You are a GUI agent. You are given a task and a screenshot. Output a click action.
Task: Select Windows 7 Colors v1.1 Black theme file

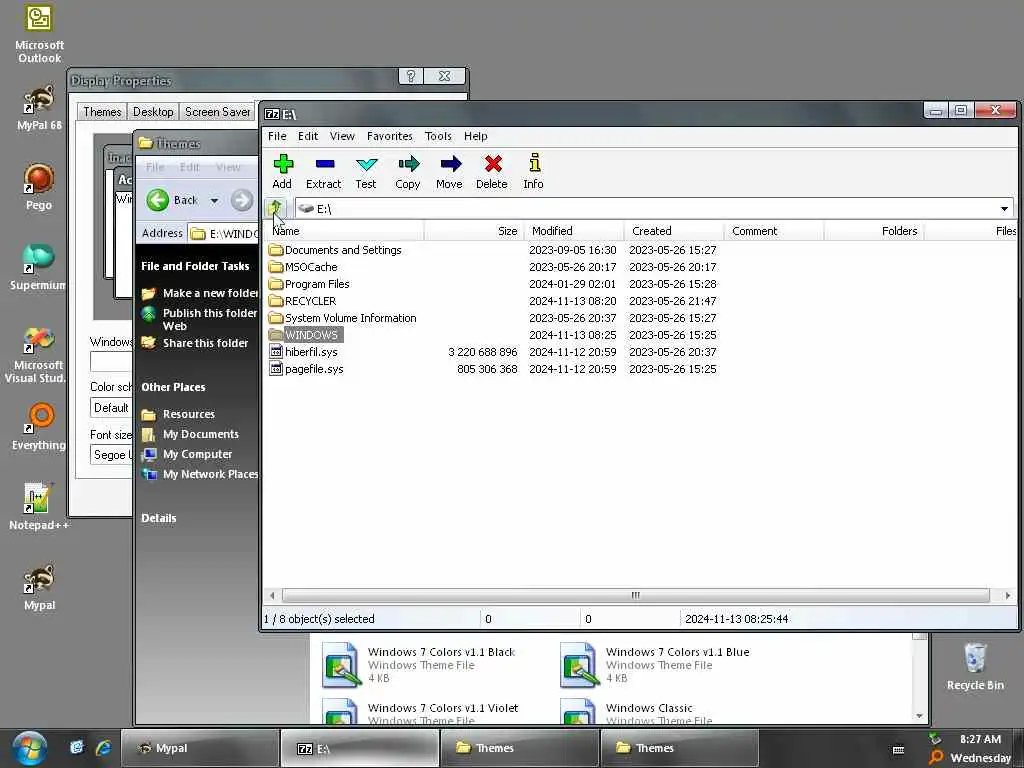click(x=419, y=665)
